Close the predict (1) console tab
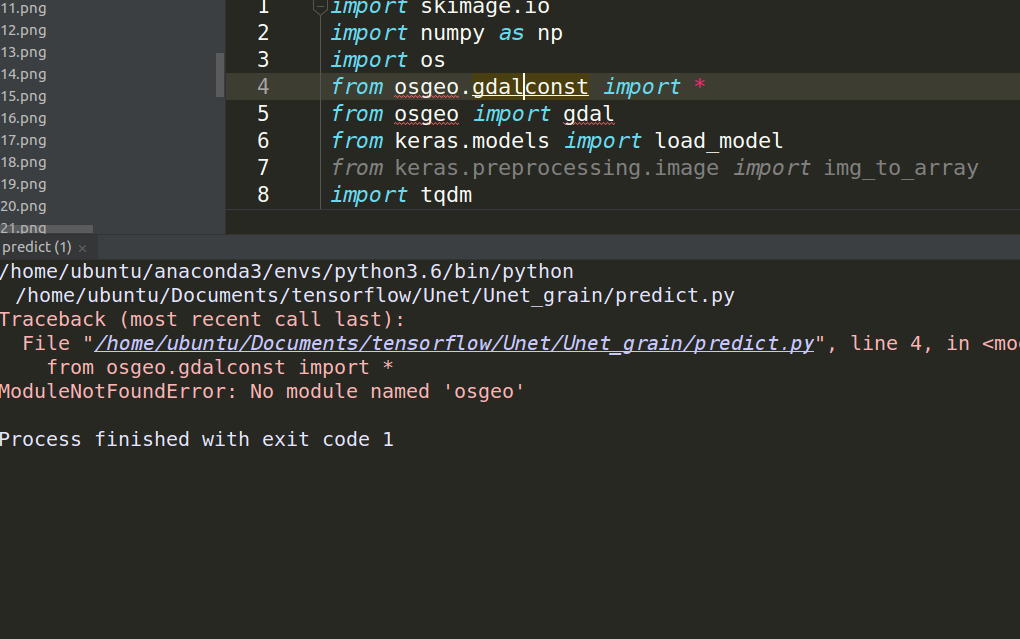 82,247
